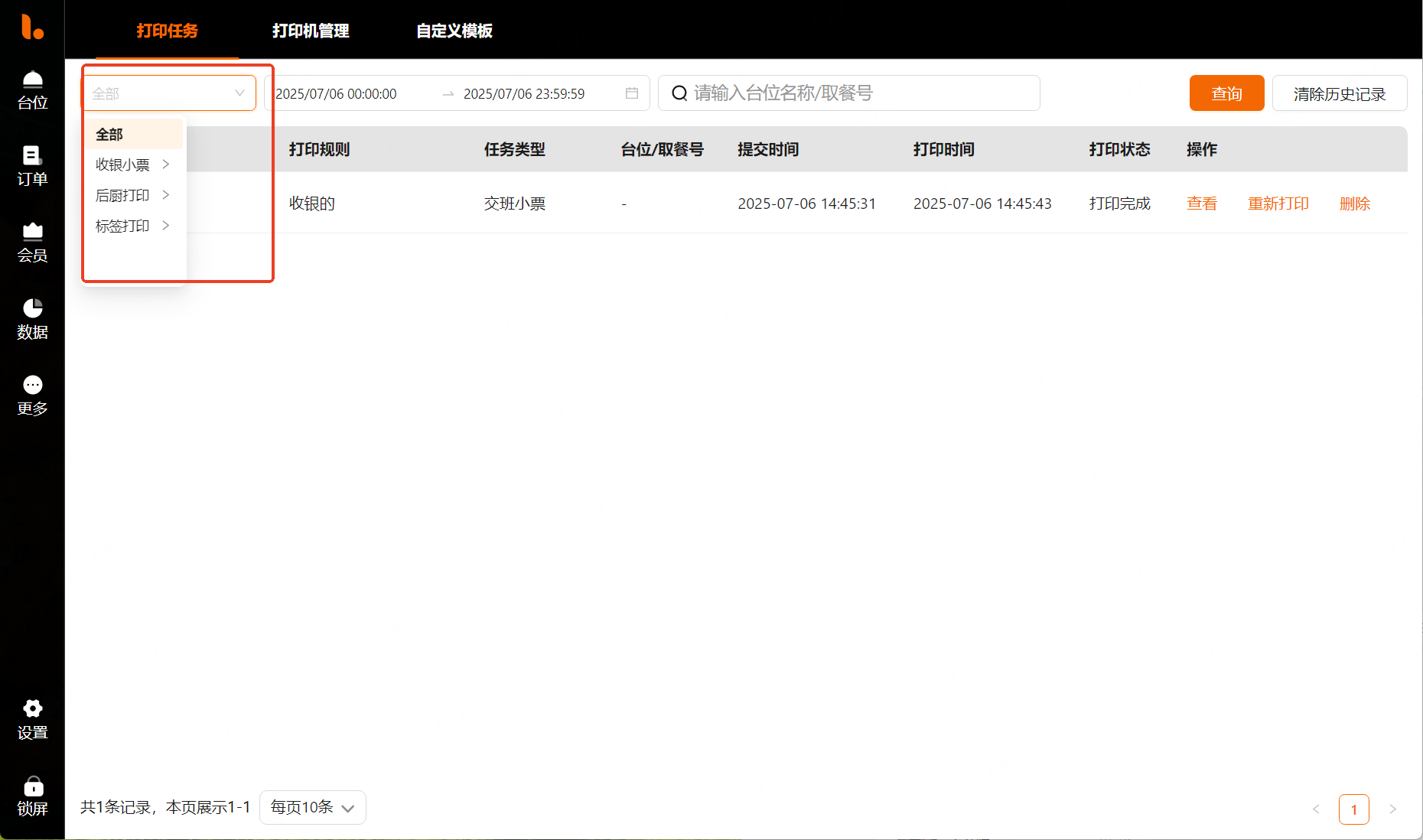Click the 查询 search button
Viewport: 1423px width, 840px height.
click(1226, 93)
